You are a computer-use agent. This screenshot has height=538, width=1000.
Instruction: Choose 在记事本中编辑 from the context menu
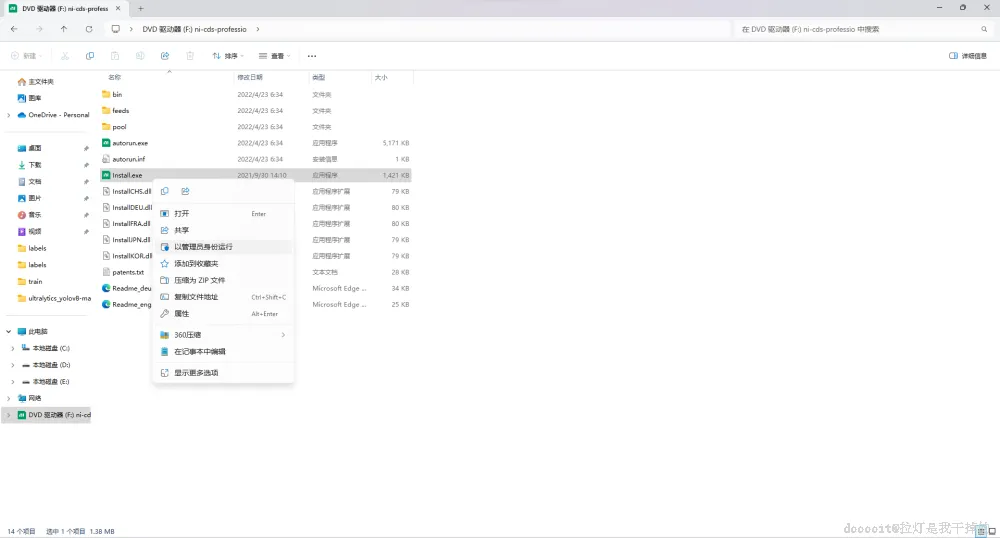(x=223, y=351)
